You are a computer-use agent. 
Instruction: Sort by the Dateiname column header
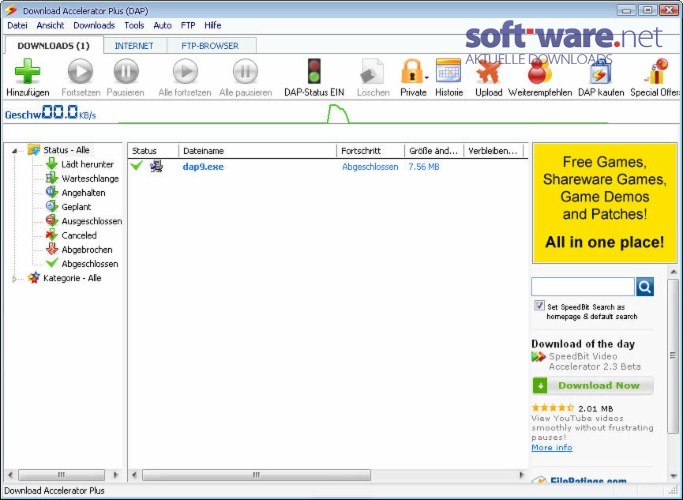tap(257, 151)
